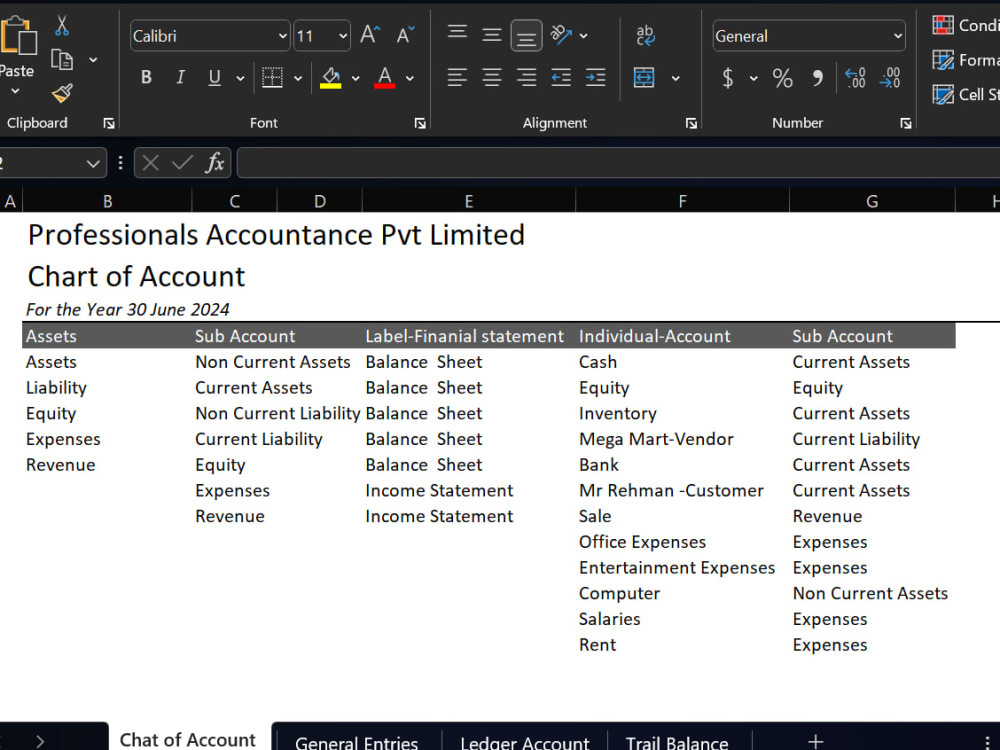The width and height of the screenshot is (1000, 750).
Task: Expand underline options arrow
Action: [x=240, y=78]
